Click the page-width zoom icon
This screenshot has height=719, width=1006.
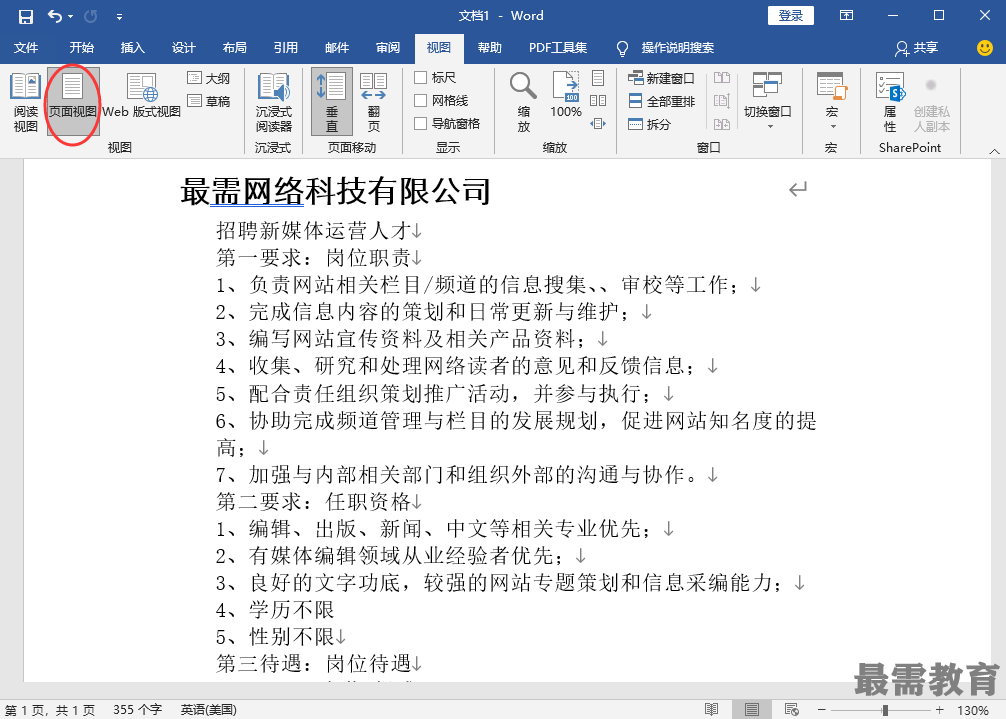pos(598,123)
